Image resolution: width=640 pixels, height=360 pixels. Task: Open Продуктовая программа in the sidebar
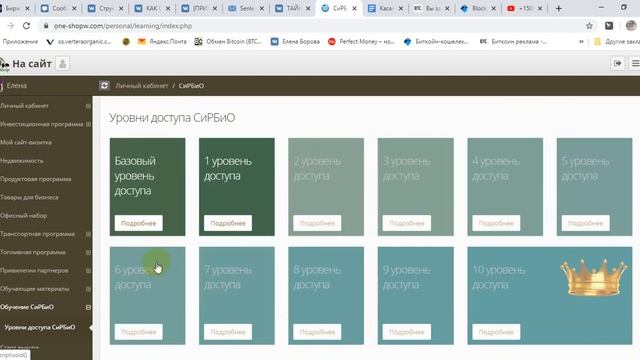coord(36,179)
